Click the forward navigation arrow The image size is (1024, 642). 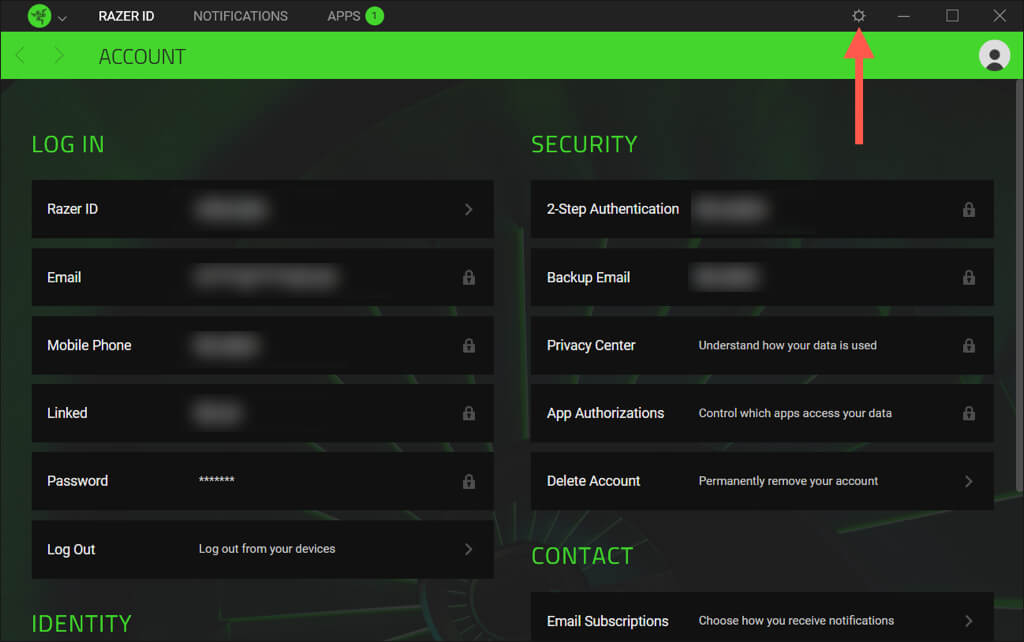pyautogui.click(x=59, y=56)
